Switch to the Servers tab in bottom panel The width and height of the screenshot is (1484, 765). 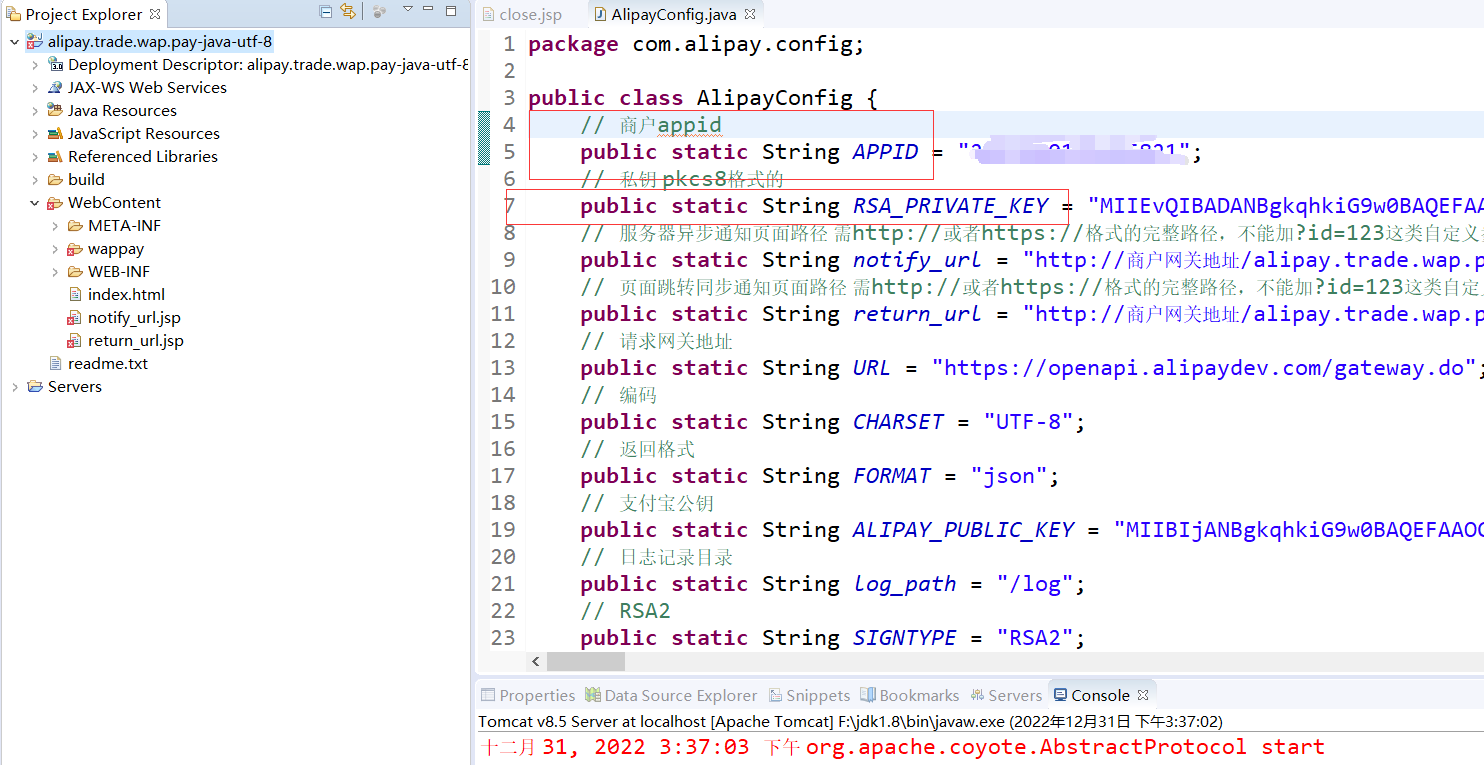pos(1007,695)
